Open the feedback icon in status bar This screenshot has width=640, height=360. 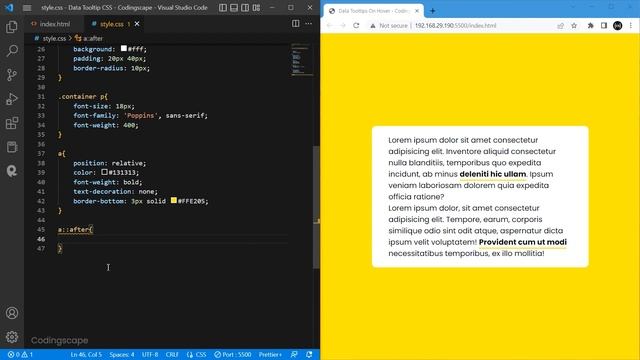[x=294, y=354]
